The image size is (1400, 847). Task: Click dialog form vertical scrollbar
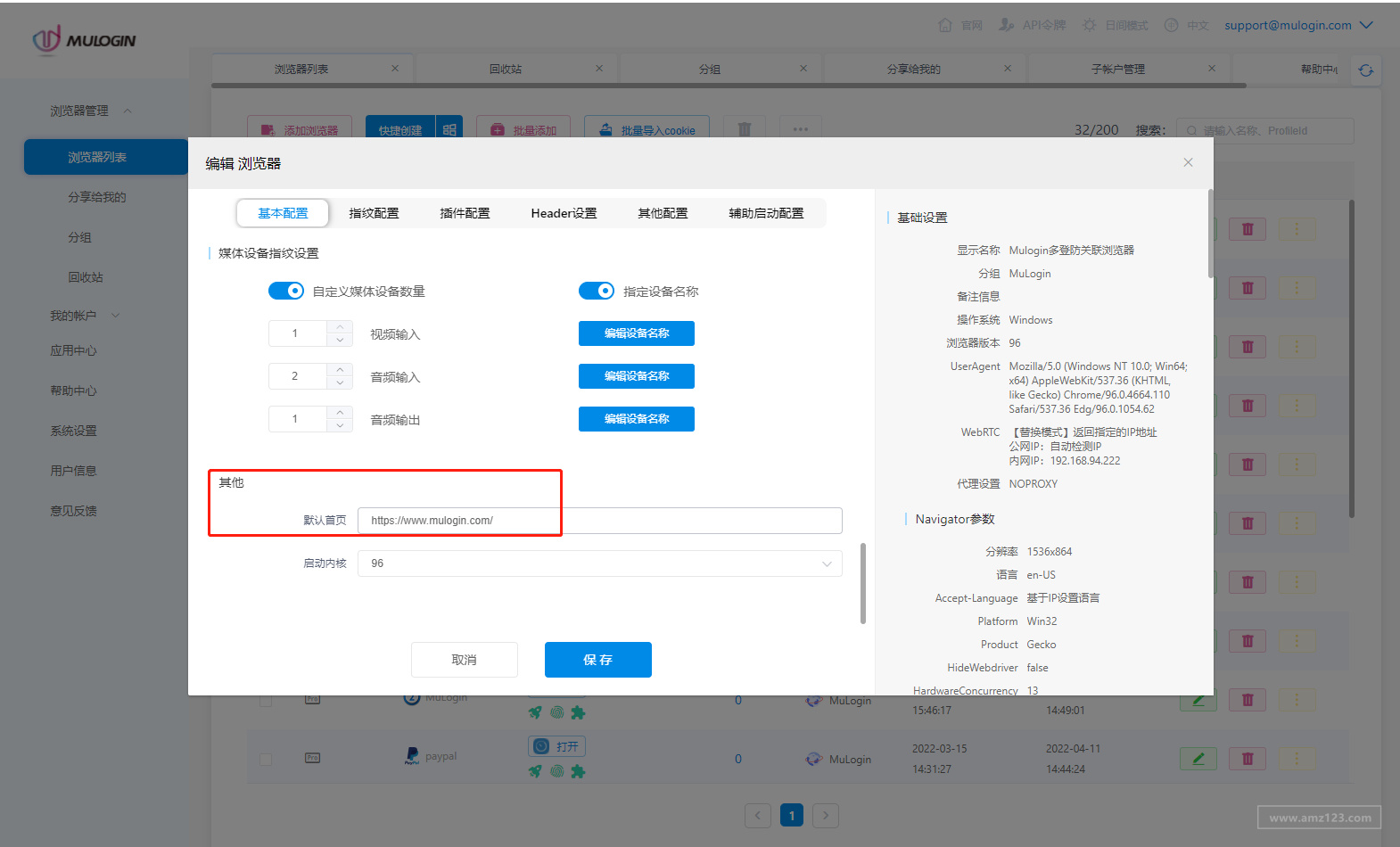click(x=862, y=583)
